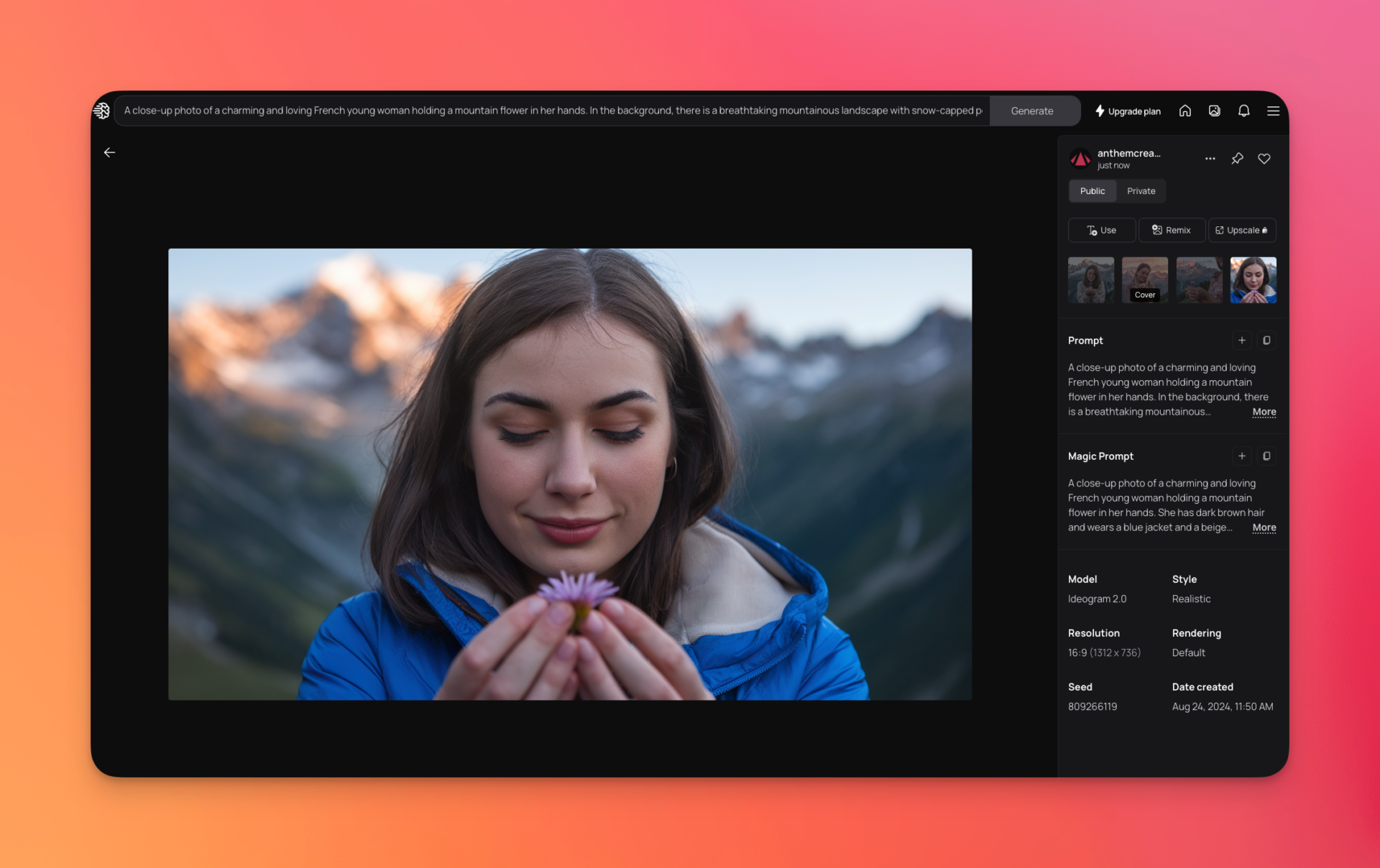The height and width of the screenshot is (868, 1380).
Task: Click the Remix button
Action: (1172, 231)
